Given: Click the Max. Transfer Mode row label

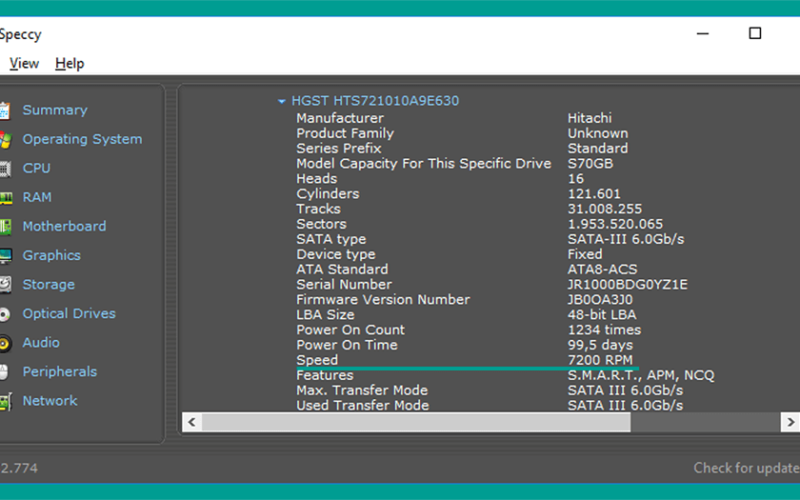Looking at the screenshot, I should [362, 391].
